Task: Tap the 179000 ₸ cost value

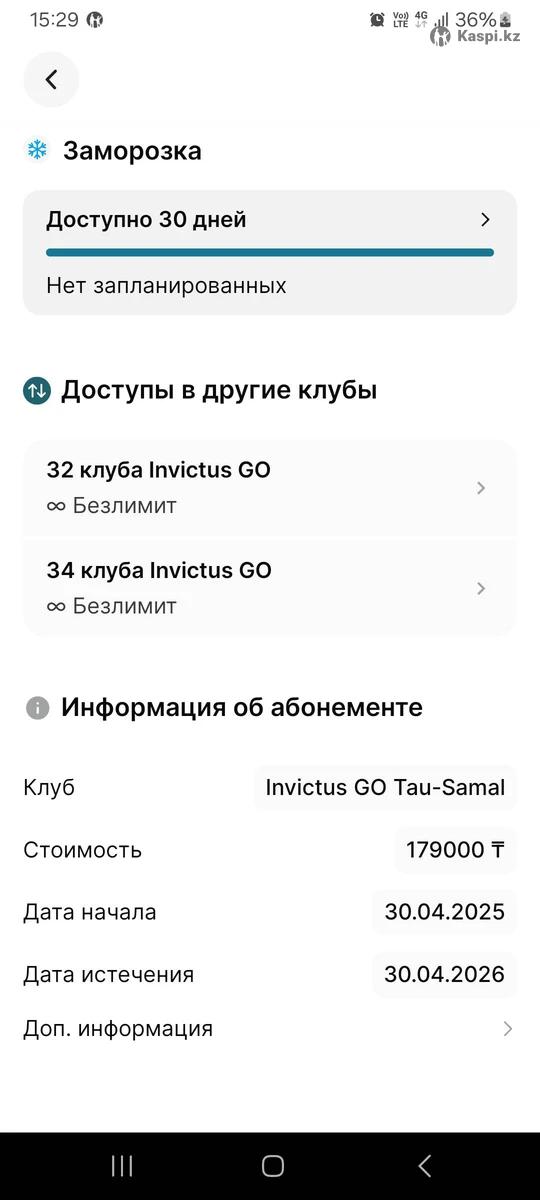Action: click(x=455, y=850)
